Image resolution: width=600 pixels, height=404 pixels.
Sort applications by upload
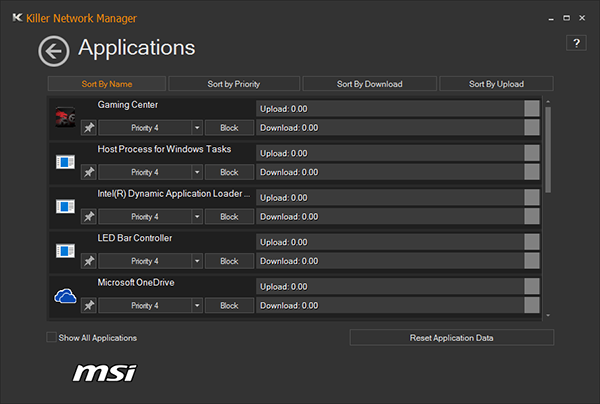(496, 83)
